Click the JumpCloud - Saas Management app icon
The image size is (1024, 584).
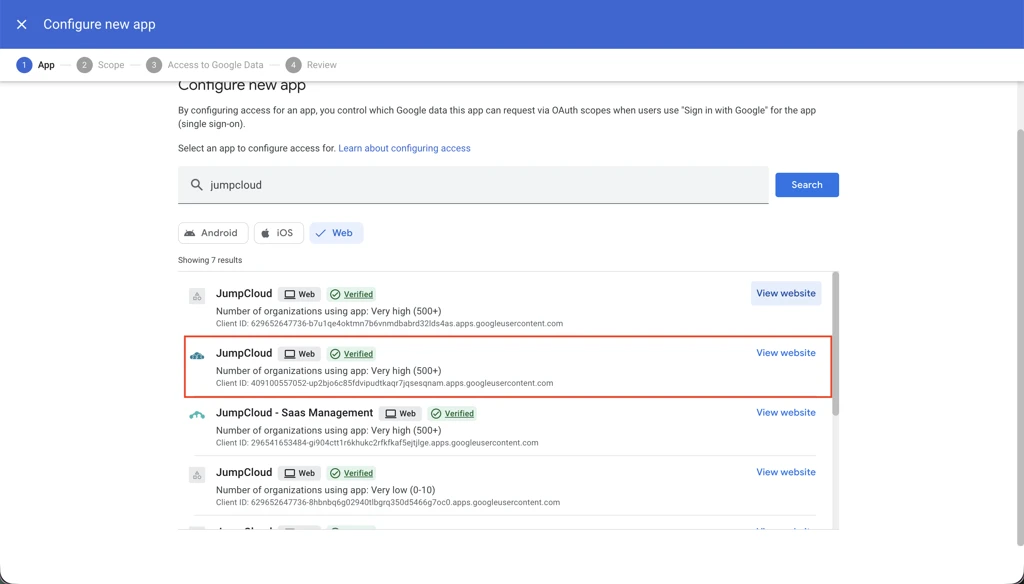[x=197, y=415]
